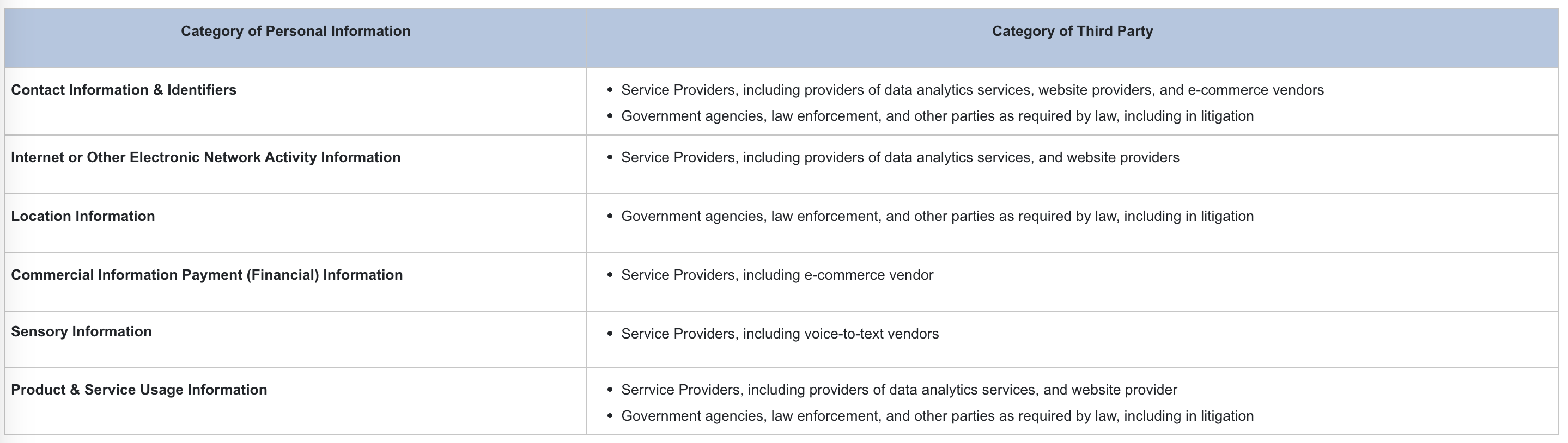This screenshot has width=1568, height=443.
Task: Click Commercial Information Payment (Financial) Information label
Action: pos(207,275)
